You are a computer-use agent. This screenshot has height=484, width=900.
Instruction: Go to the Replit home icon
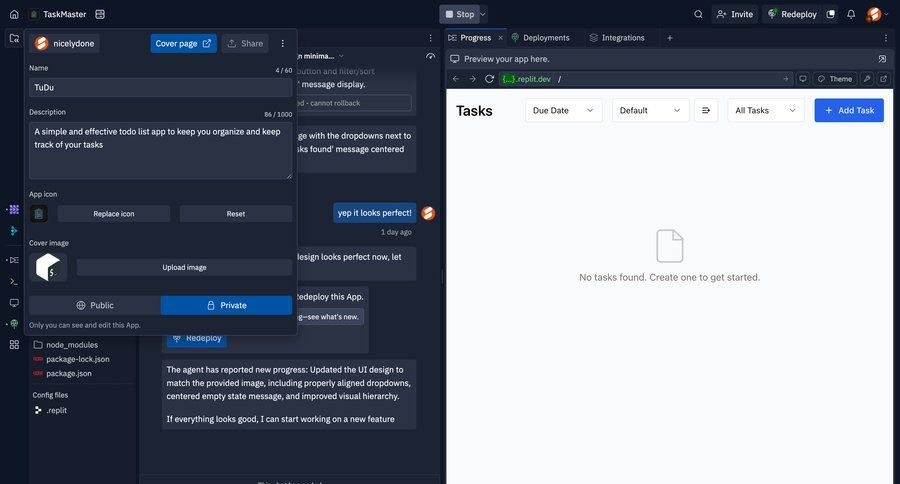pos(14,14)
